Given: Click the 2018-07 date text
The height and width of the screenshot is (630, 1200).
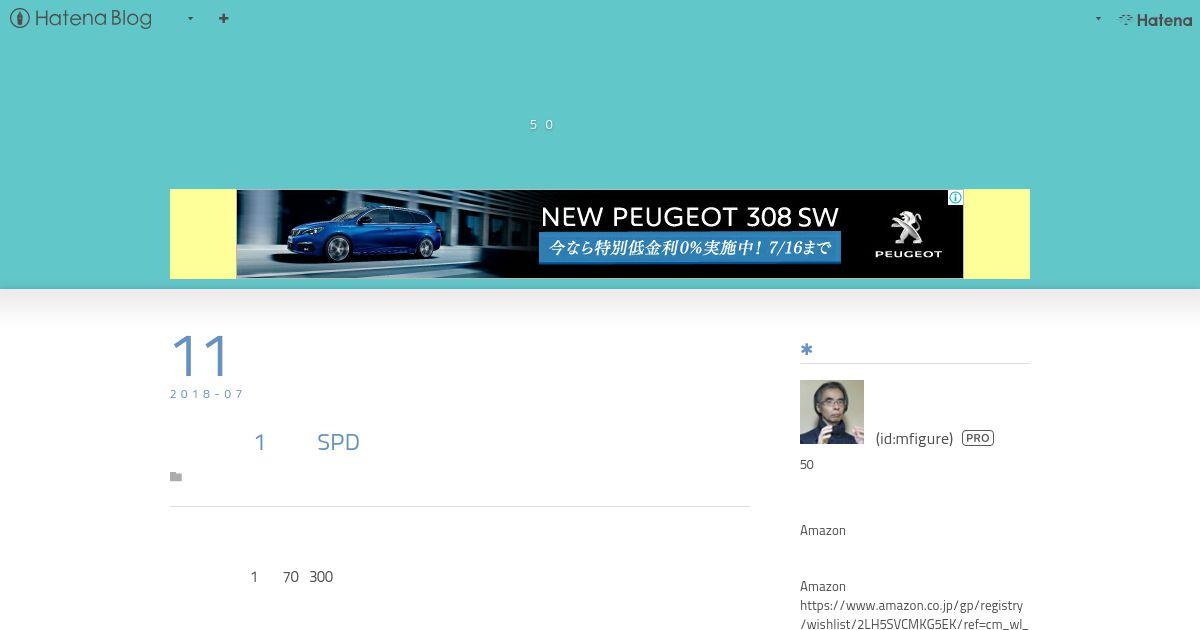Looking at the screenshot, I should click(x=207, y=394).
